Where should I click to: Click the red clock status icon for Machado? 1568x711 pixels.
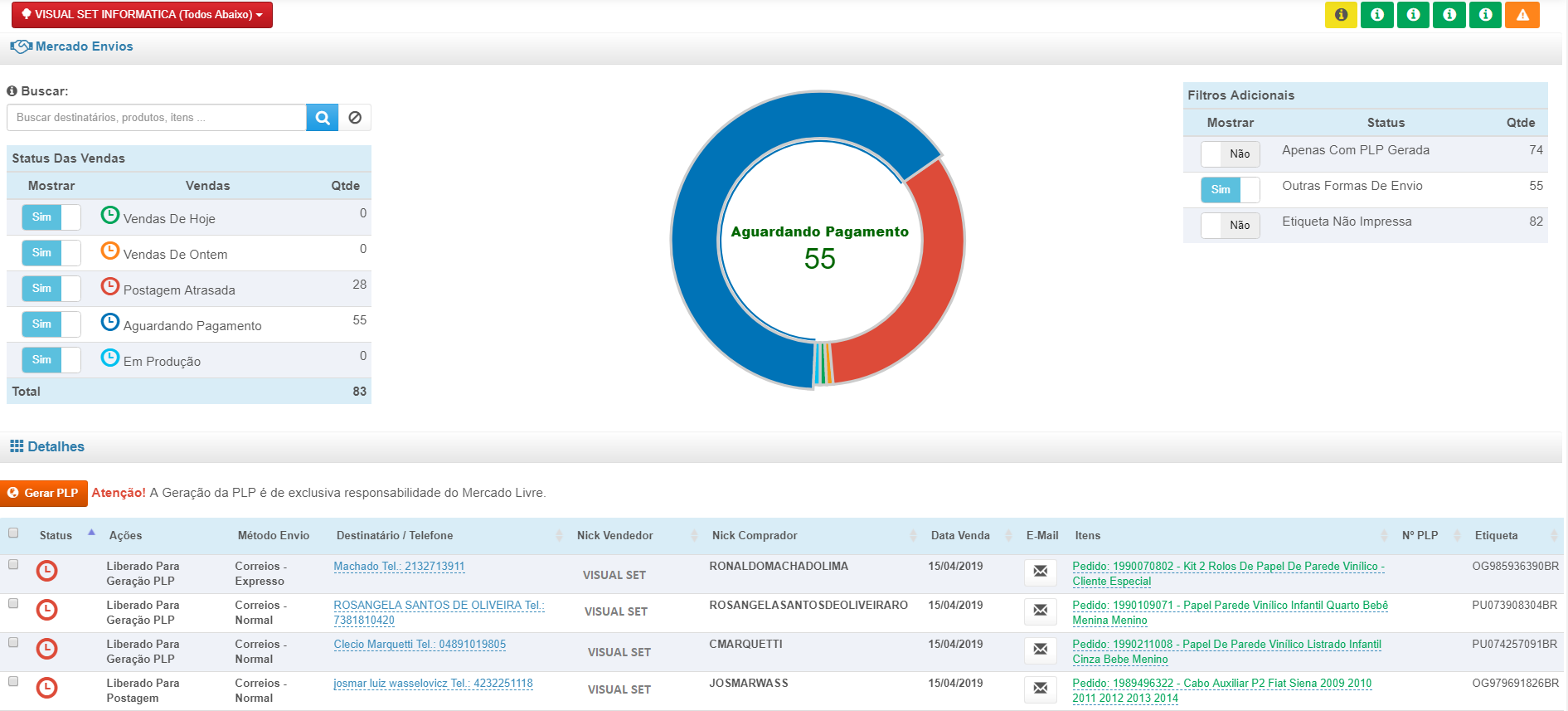coord(47,571)
